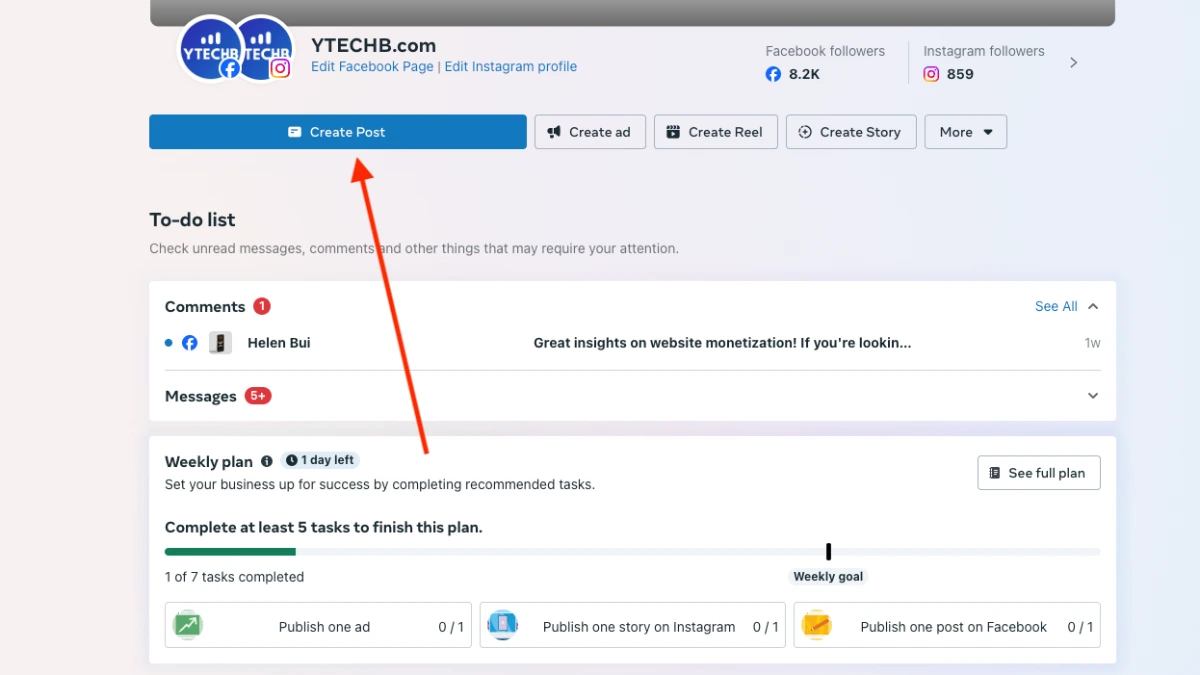Click the '1 of 7 tasks completed' text
This screenshot has height=675, width=1200.
[x=234, y=577]
